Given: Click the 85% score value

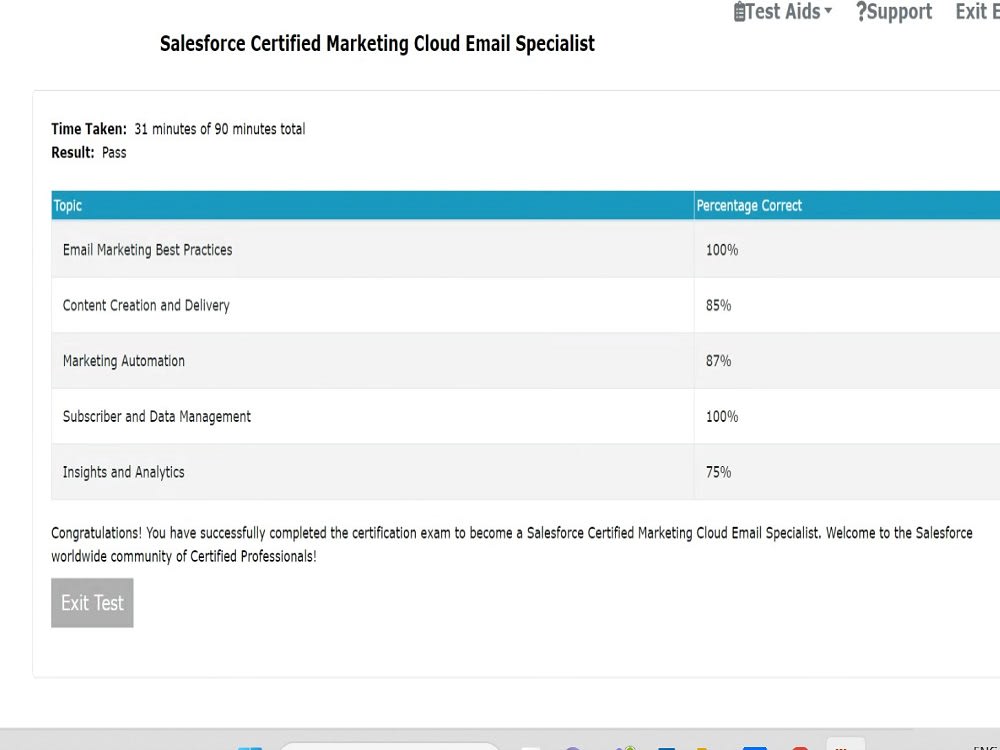Looking at the screenshot, I should (x=719, y=305).
